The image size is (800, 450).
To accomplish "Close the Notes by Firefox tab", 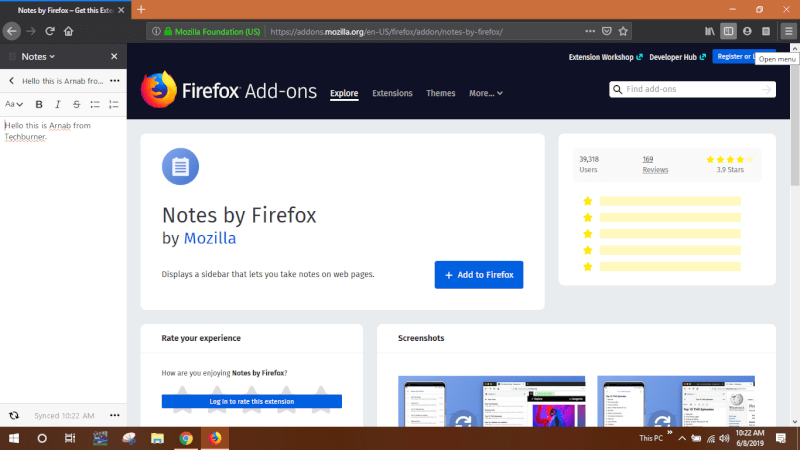I will (121, 10).
